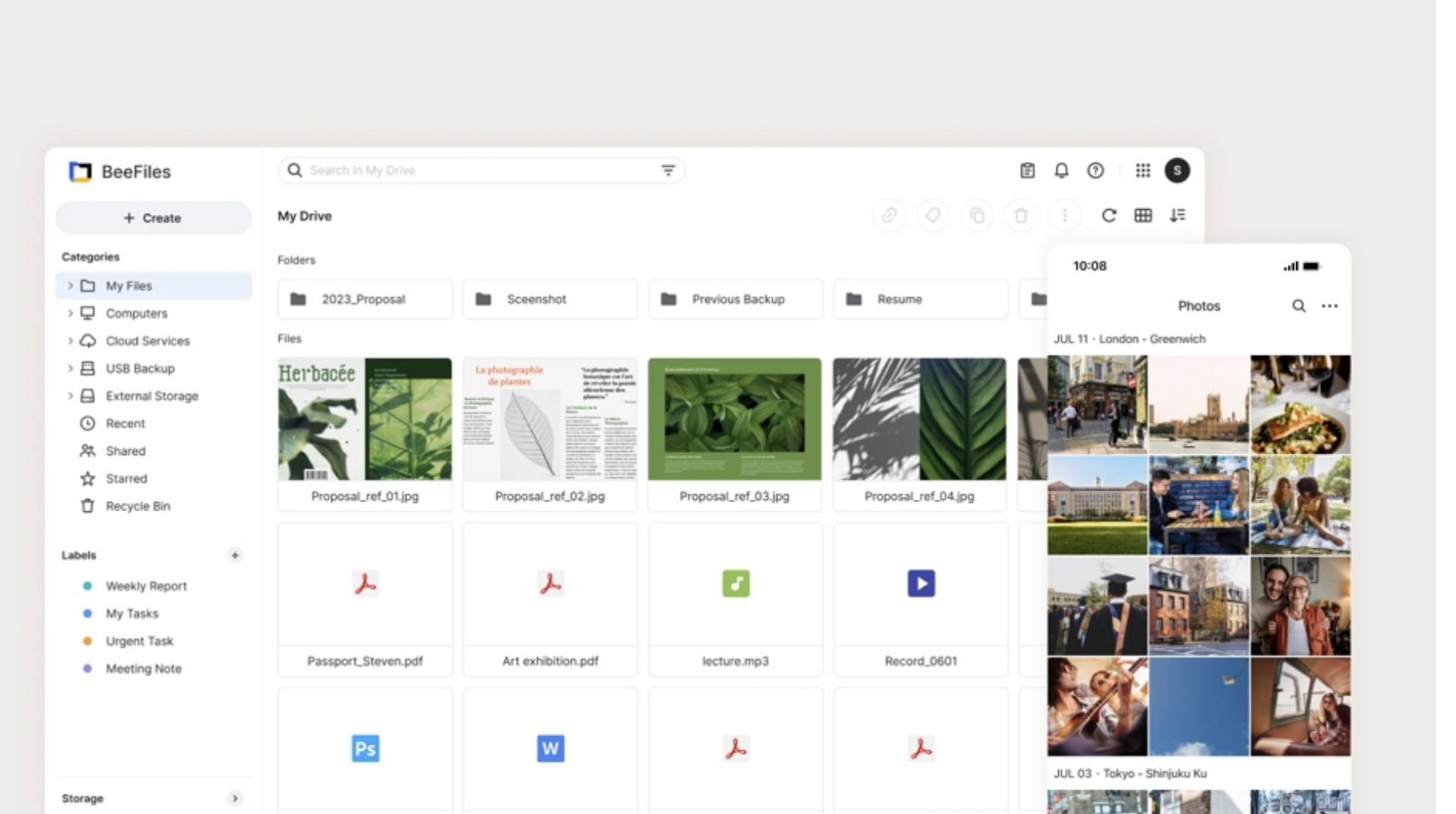Open the clipboard tasks icon in header
The height and width of the screenshot is (814, 1456).
coord(1027,170)
